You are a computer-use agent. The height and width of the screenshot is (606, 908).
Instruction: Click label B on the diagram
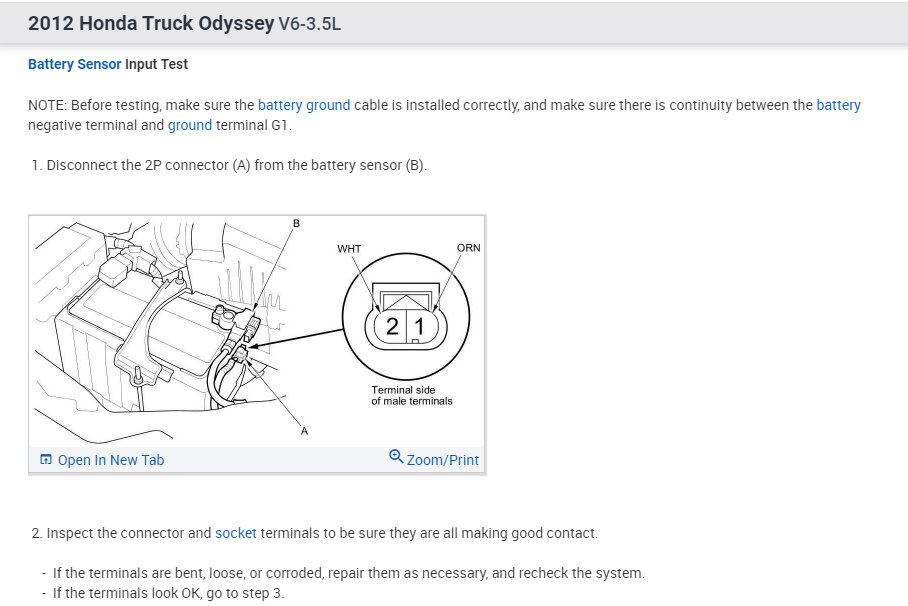[296, 223]
